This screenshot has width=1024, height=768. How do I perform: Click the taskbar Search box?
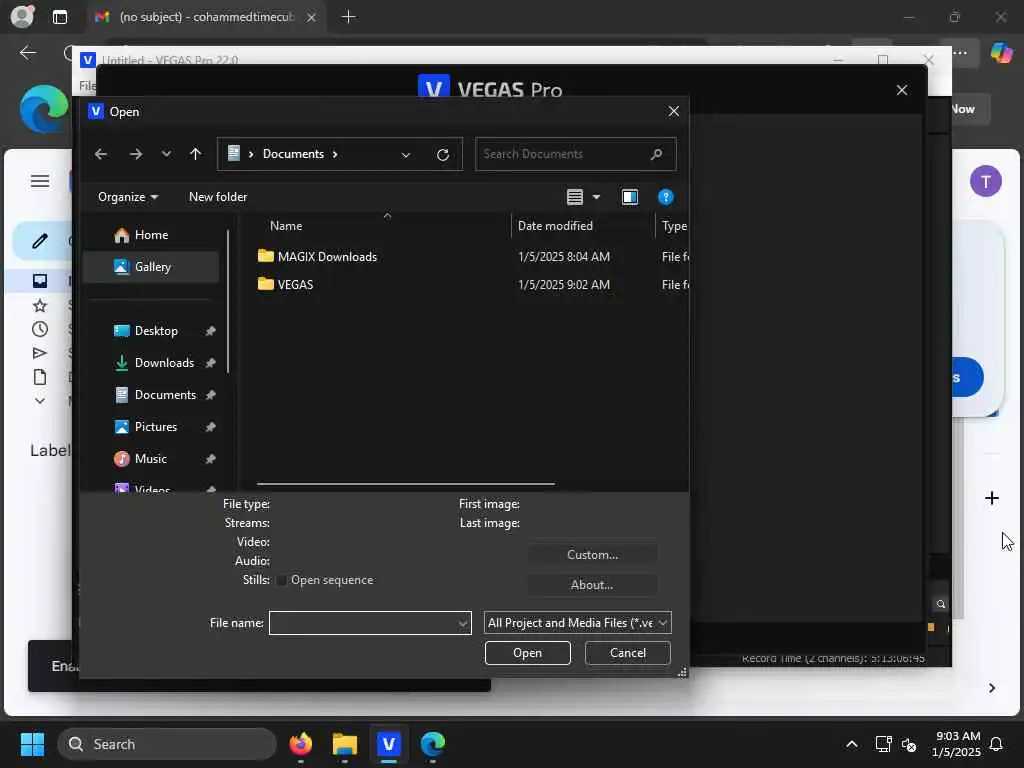[167, 744]
